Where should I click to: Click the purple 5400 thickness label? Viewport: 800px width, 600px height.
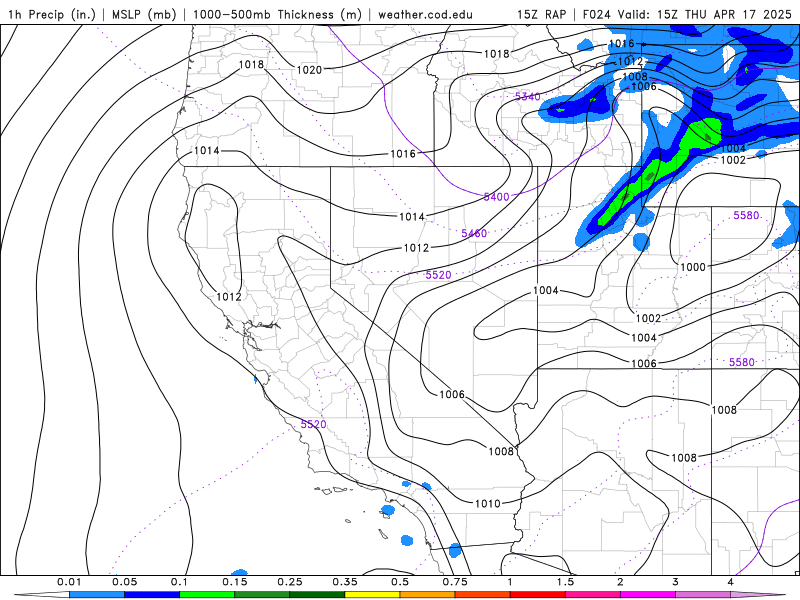(x=496, y=197)
